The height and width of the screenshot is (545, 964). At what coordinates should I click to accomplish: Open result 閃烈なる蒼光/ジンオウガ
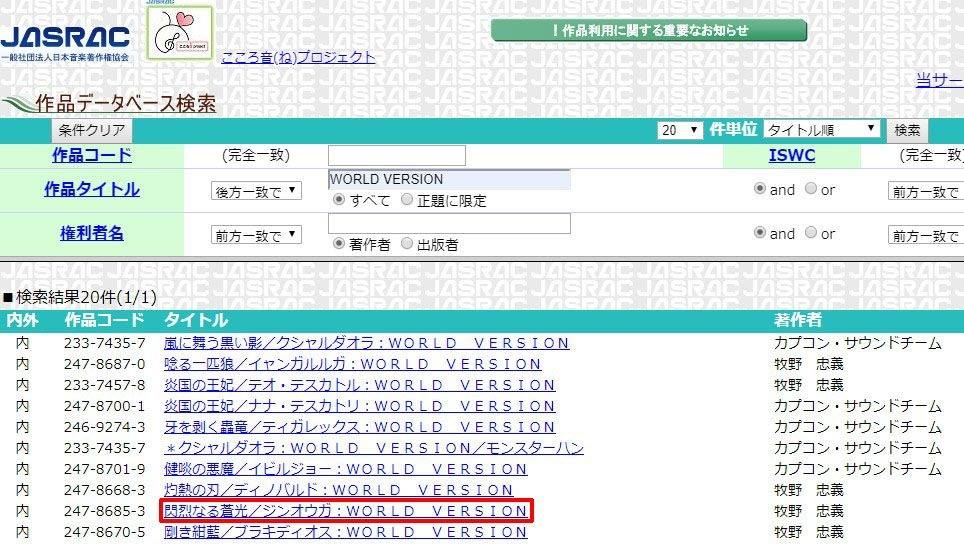click(x=346, y=511)
